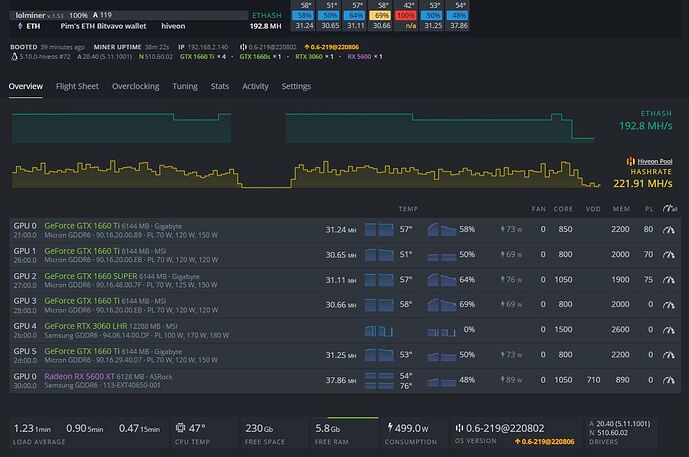Screen dimensions: 689x457
Task: Click the power consumption bolt icon
Action: [x=390, y=427]
